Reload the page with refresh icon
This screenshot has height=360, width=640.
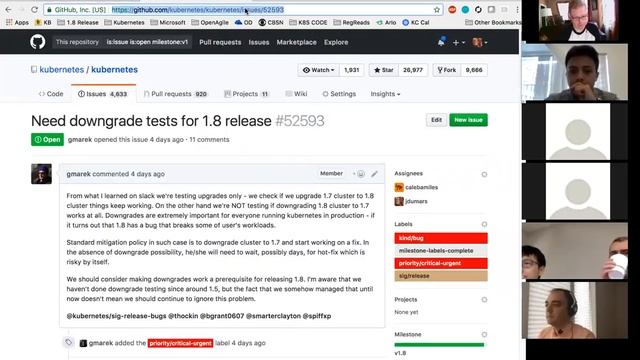pos(34,9)
